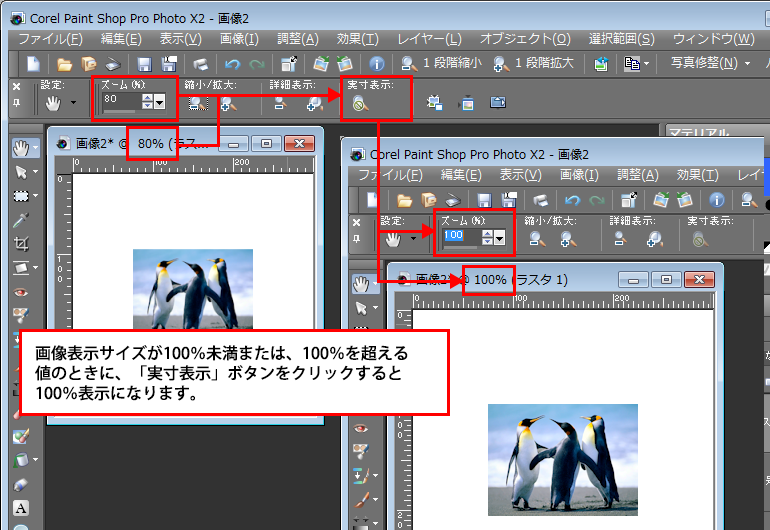Click 拡大 zoom-in magnifier in back window options
This screenshot has height=530, width=770.
click(x=228, y=103)
